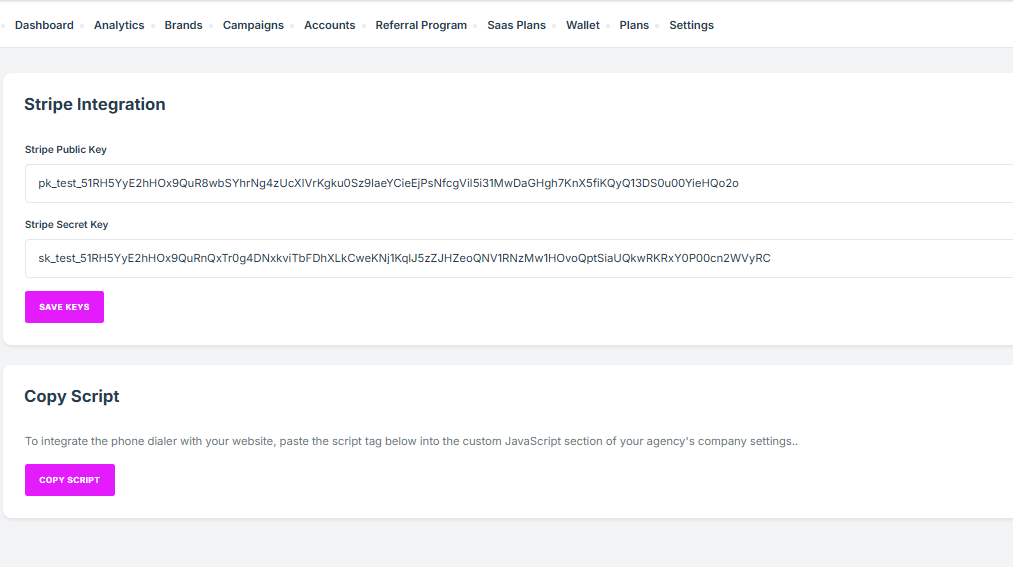Click the Save Keys button

(65, 307)
